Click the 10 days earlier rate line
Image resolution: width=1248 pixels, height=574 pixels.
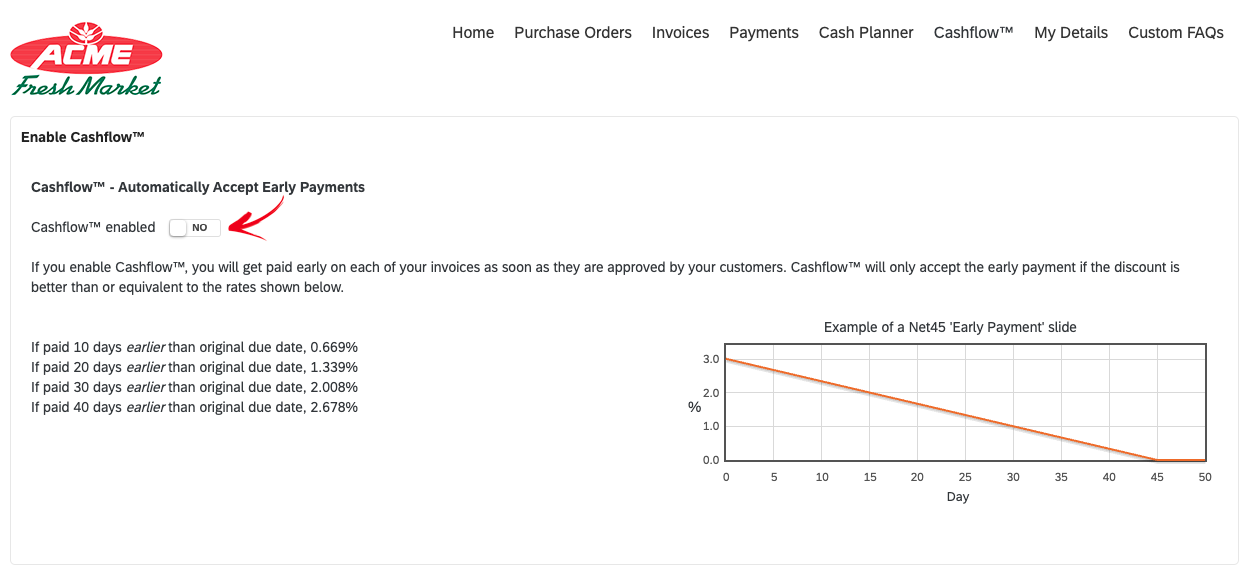tap(195, 347)
